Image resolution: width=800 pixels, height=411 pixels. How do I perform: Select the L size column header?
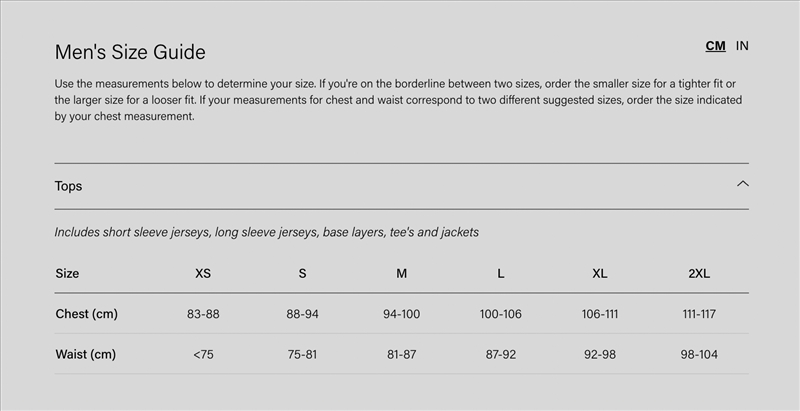pos(500,273)
